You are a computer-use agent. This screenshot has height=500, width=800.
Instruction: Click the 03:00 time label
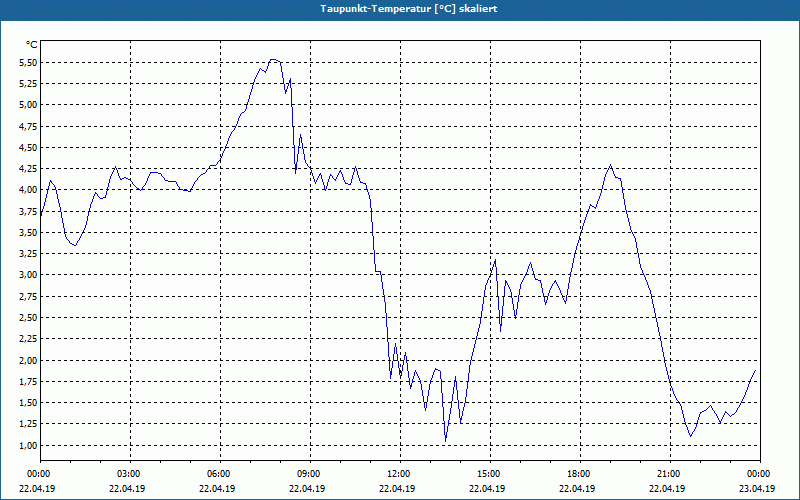(127, 474)
